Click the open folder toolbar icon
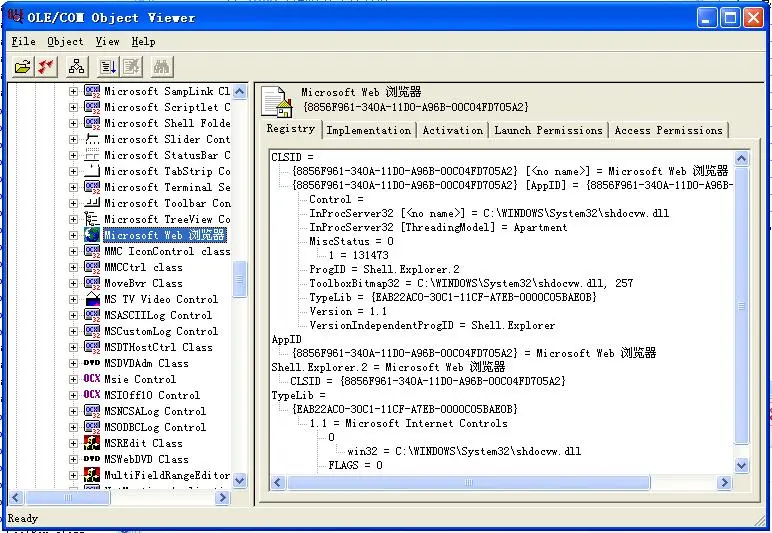The width and height of the screenshot is (772, 533). coord(23,66)
